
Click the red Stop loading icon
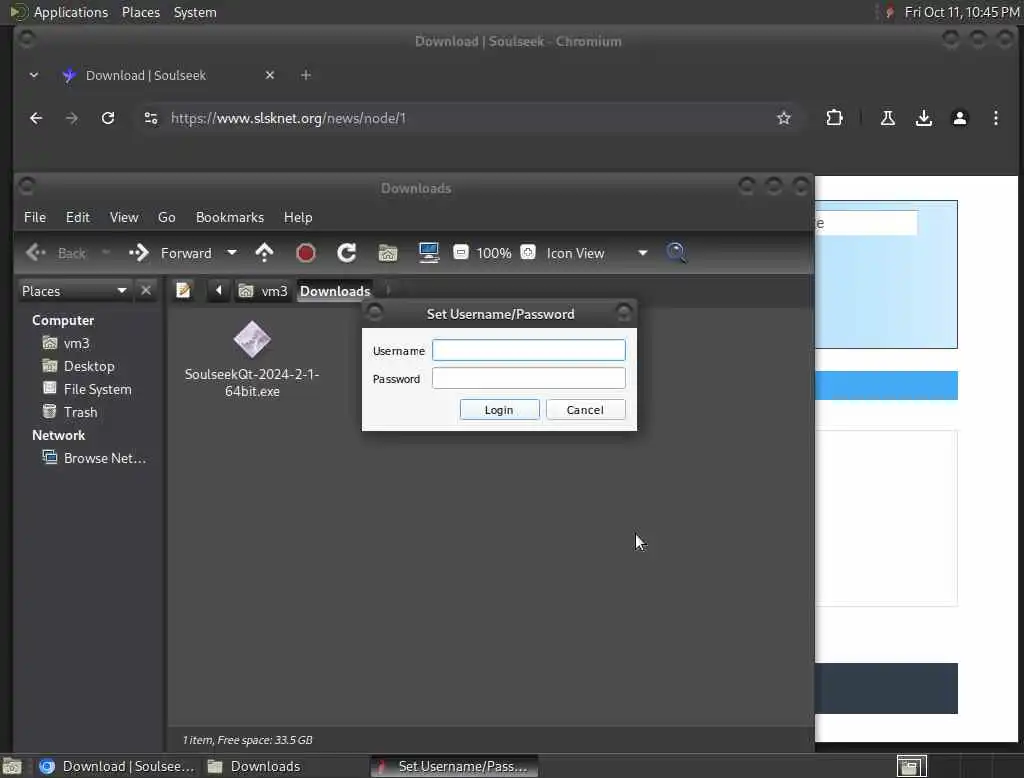coord(306,253)
